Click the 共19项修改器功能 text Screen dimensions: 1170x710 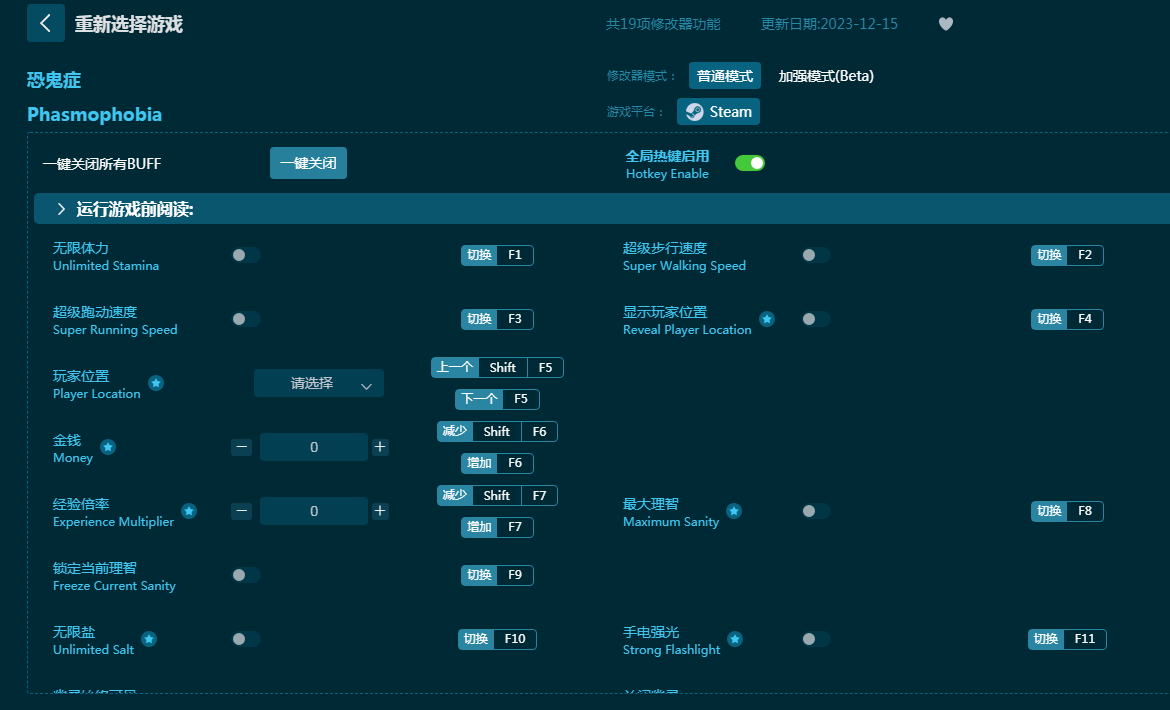coord(663,24)
